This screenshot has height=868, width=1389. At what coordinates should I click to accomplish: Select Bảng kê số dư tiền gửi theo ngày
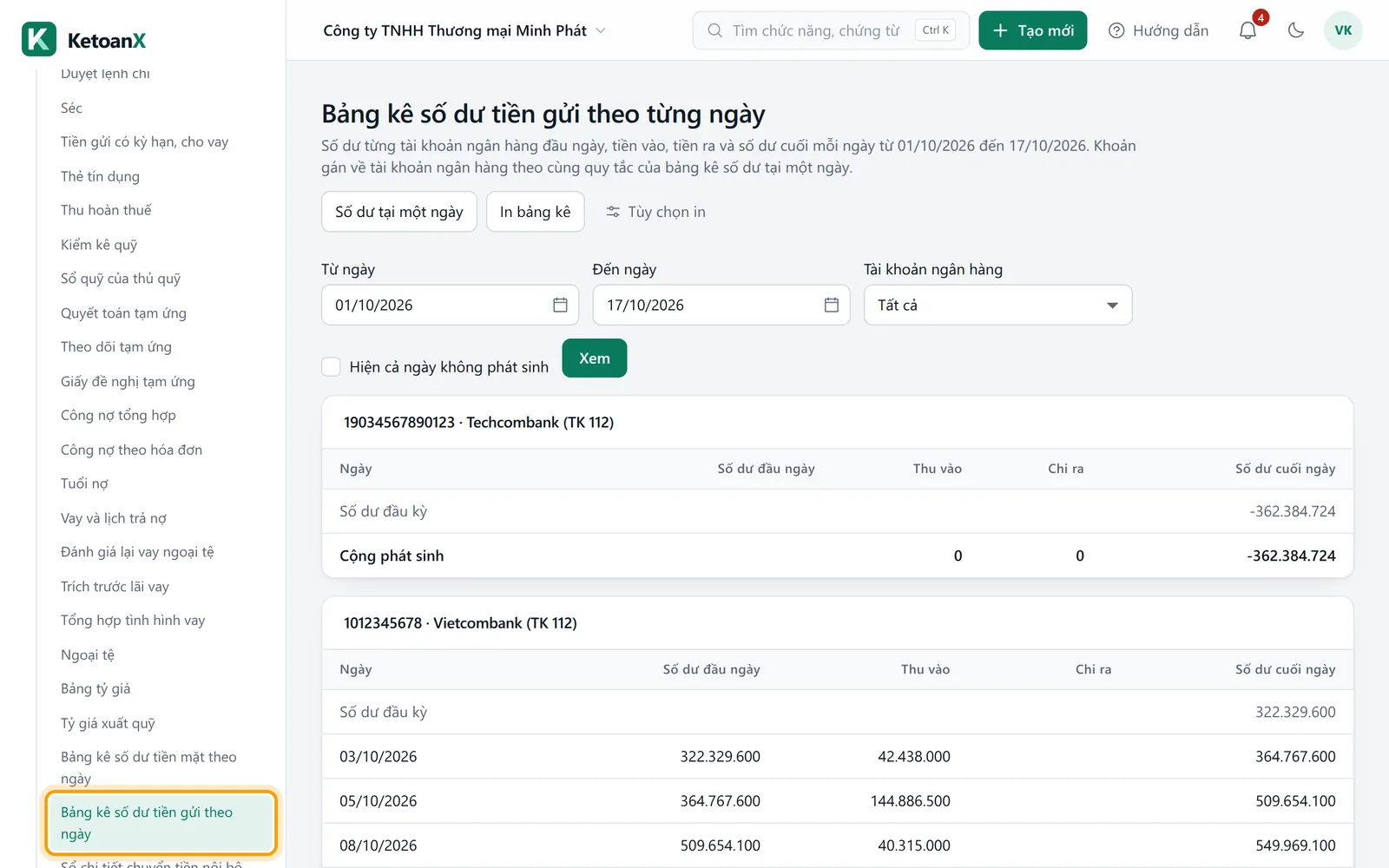[161, 823]
